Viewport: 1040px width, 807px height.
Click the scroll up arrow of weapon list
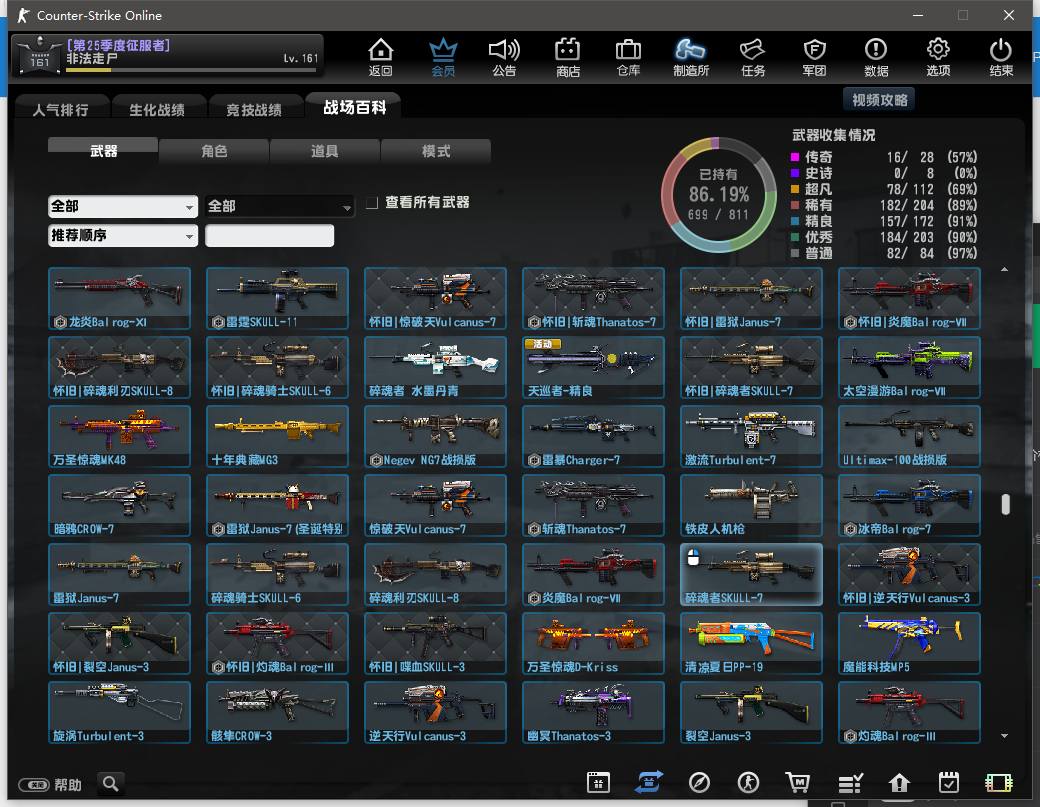coord(1005,269)
